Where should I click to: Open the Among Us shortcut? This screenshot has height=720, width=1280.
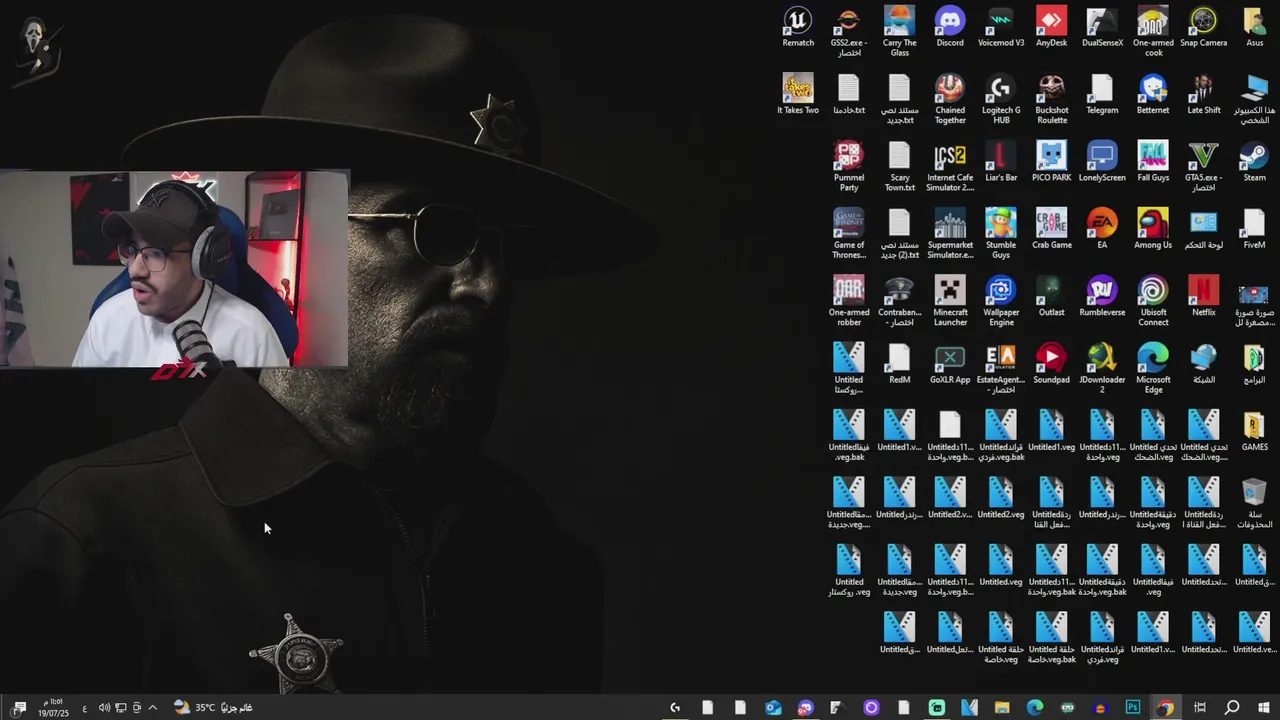[x=1153, y=228]
